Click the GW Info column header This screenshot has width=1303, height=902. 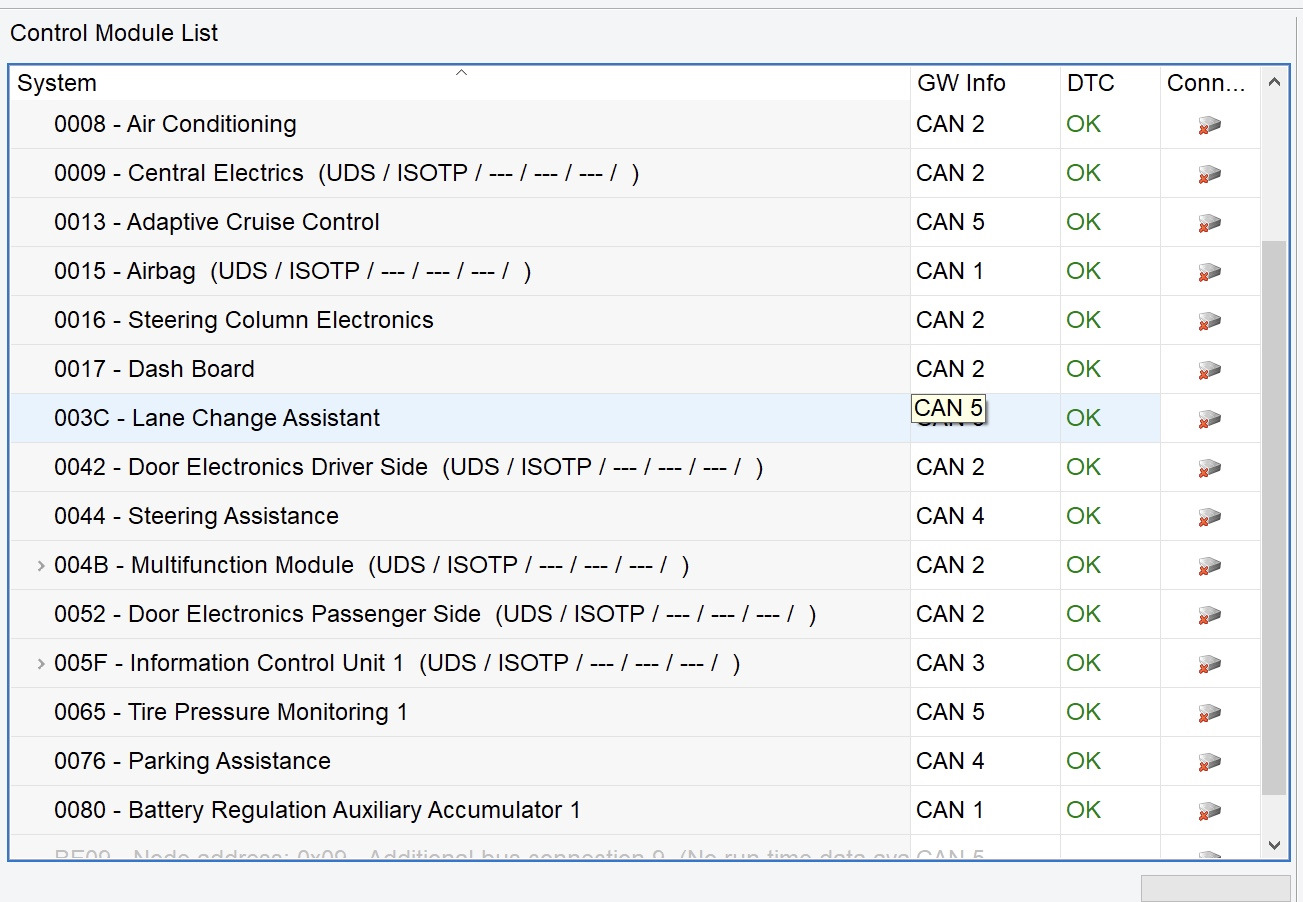[961, 83]
